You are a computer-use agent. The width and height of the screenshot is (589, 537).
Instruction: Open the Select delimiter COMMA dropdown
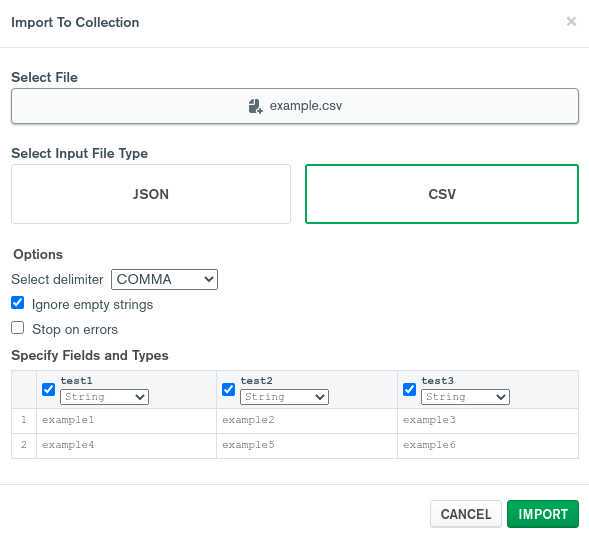click(x=164, y=279)
